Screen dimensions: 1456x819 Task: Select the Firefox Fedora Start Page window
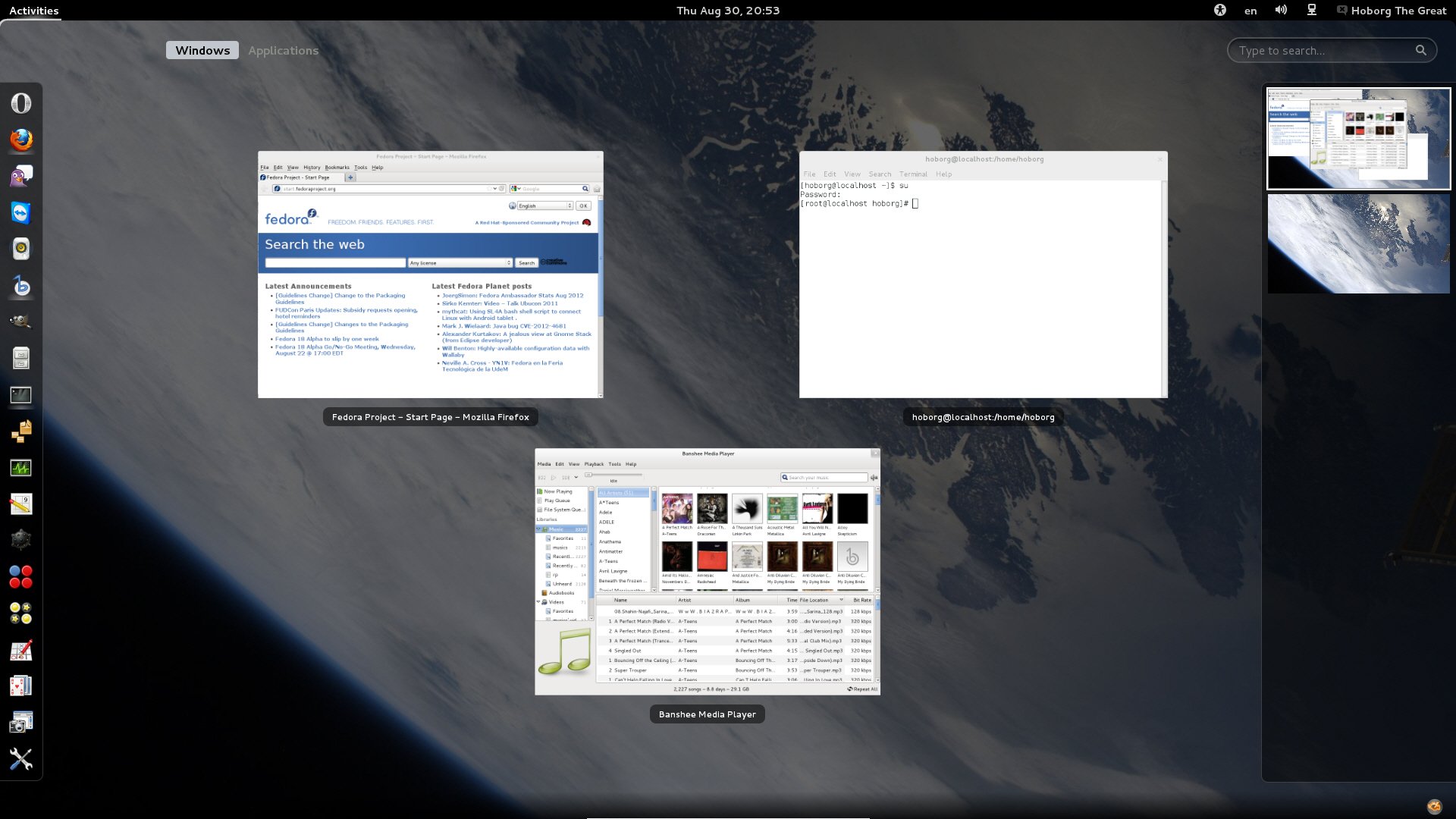tap(431, 275)
